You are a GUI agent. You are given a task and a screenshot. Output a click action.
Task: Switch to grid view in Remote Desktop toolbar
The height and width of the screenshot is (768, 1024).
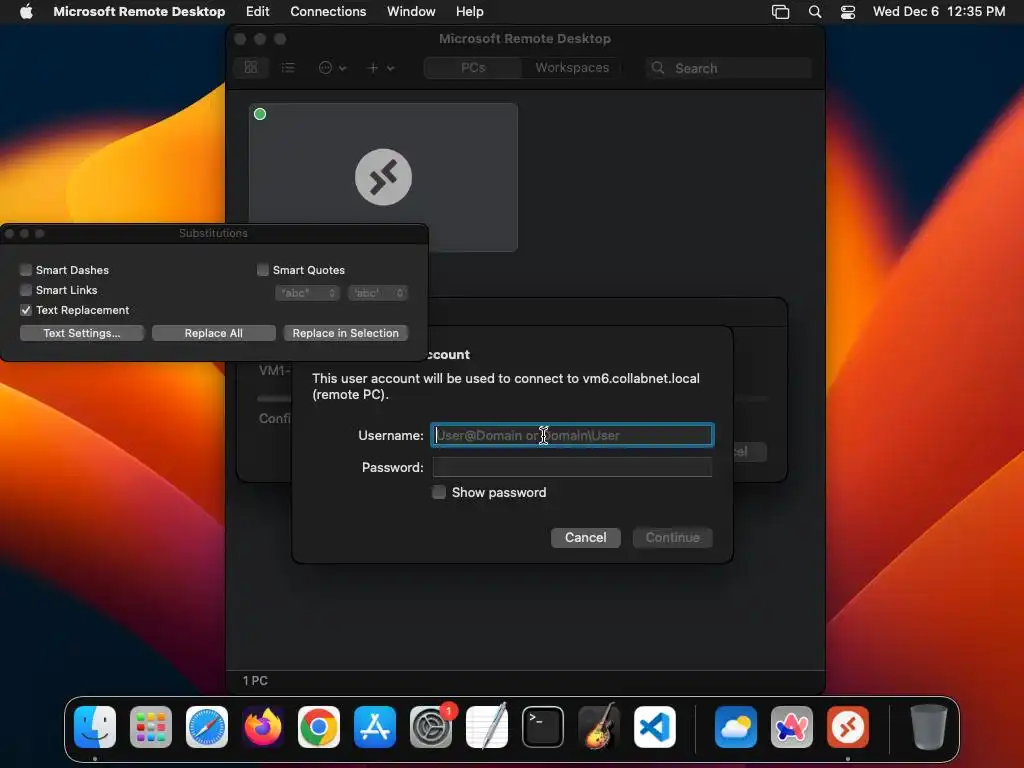251,67
